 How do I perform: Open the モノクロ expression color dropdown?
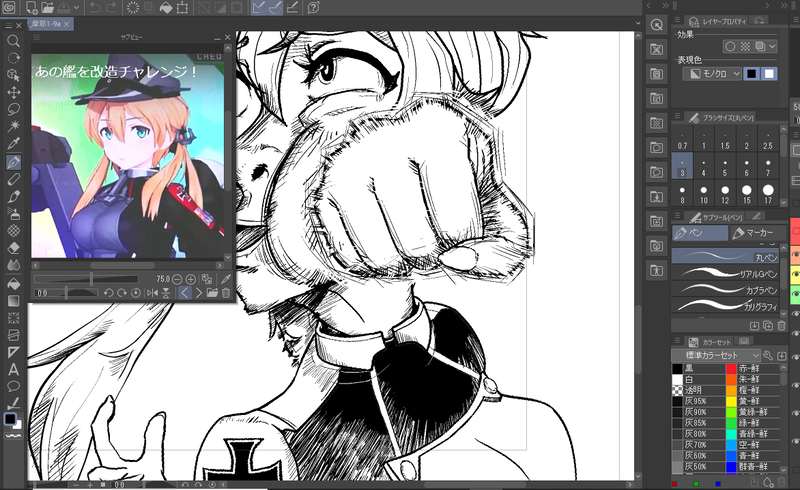coord(712,74)
